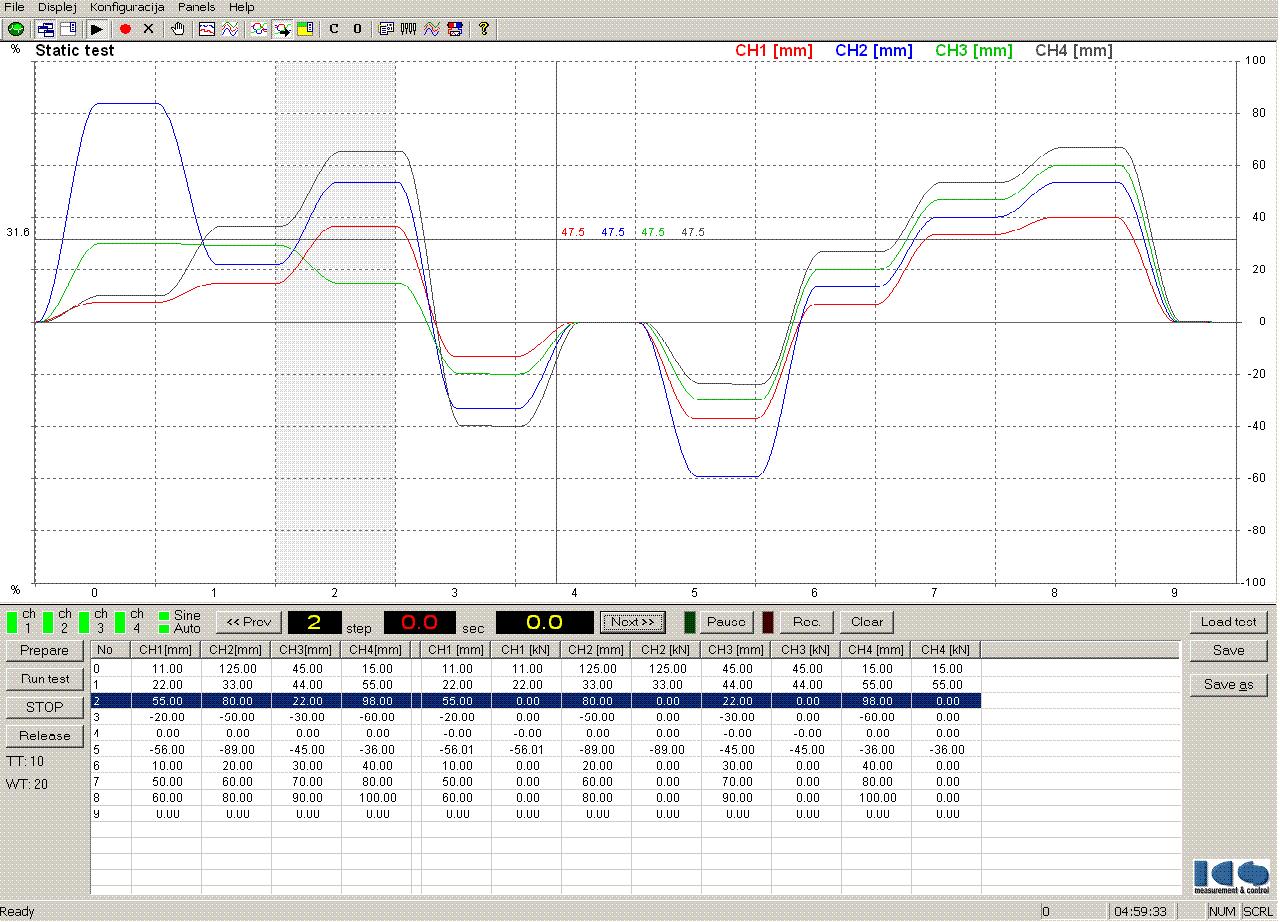Viewport: 1280px width, 922px height.
Task: Click the Next >> step button
Action: click(633, 622)
